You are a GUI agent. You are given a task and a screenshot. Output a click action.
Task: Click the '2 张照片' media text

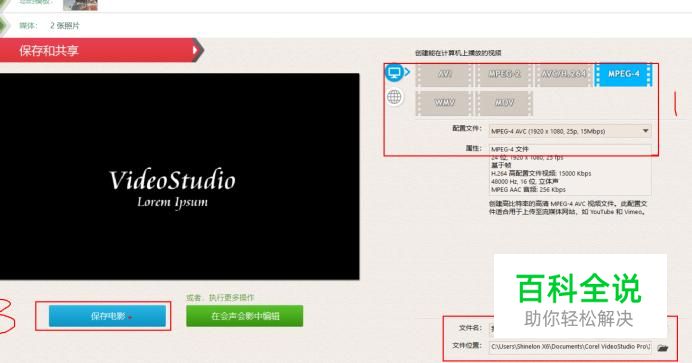65,26
